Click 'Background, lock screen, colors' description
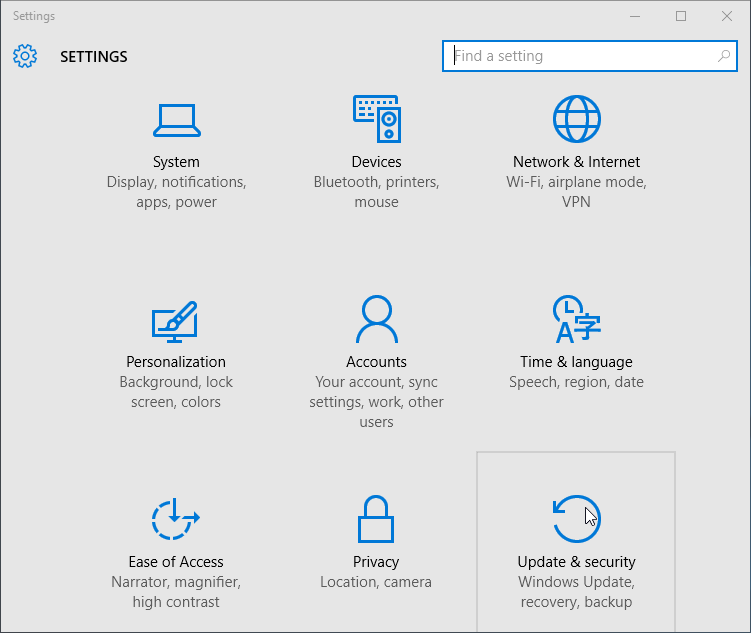The height and width of the screenshot is (633, 751). coord(176,392)
